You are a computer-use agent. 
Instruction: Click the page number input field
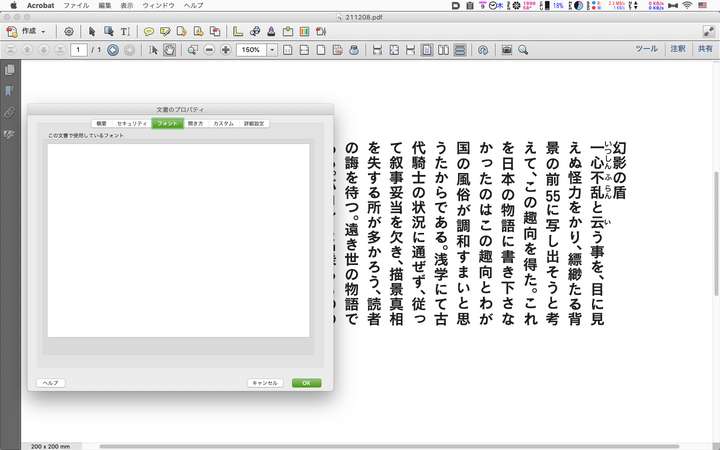[x=79, y=50]
